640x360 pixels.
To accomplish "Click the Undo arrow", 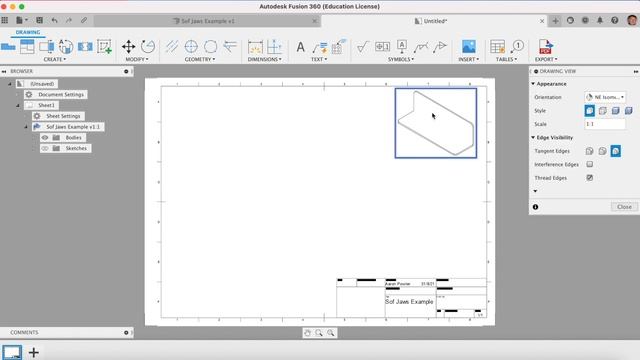I will click(x=54, y=20).
